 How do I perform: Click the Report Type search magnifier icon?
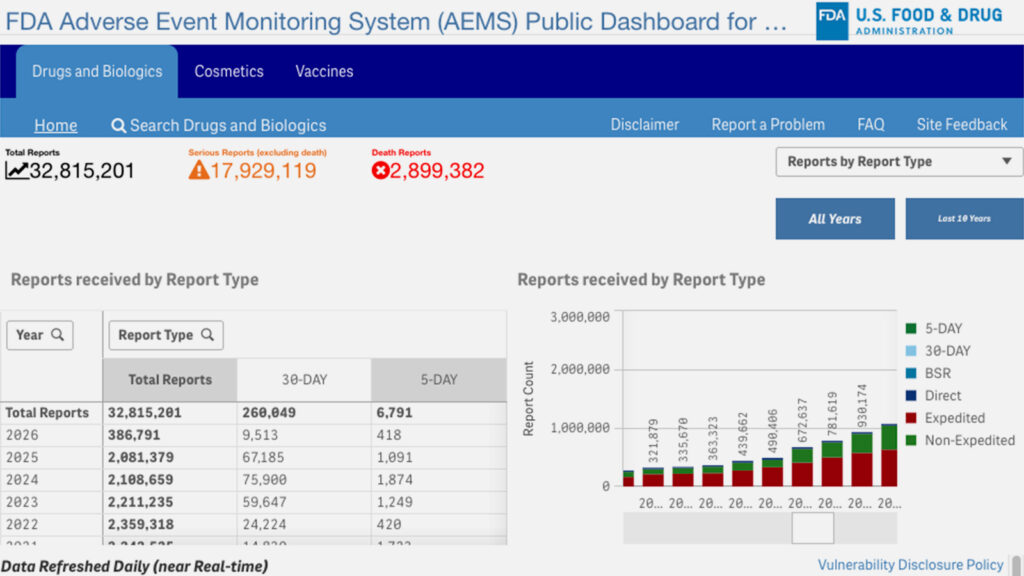point(207,335)
